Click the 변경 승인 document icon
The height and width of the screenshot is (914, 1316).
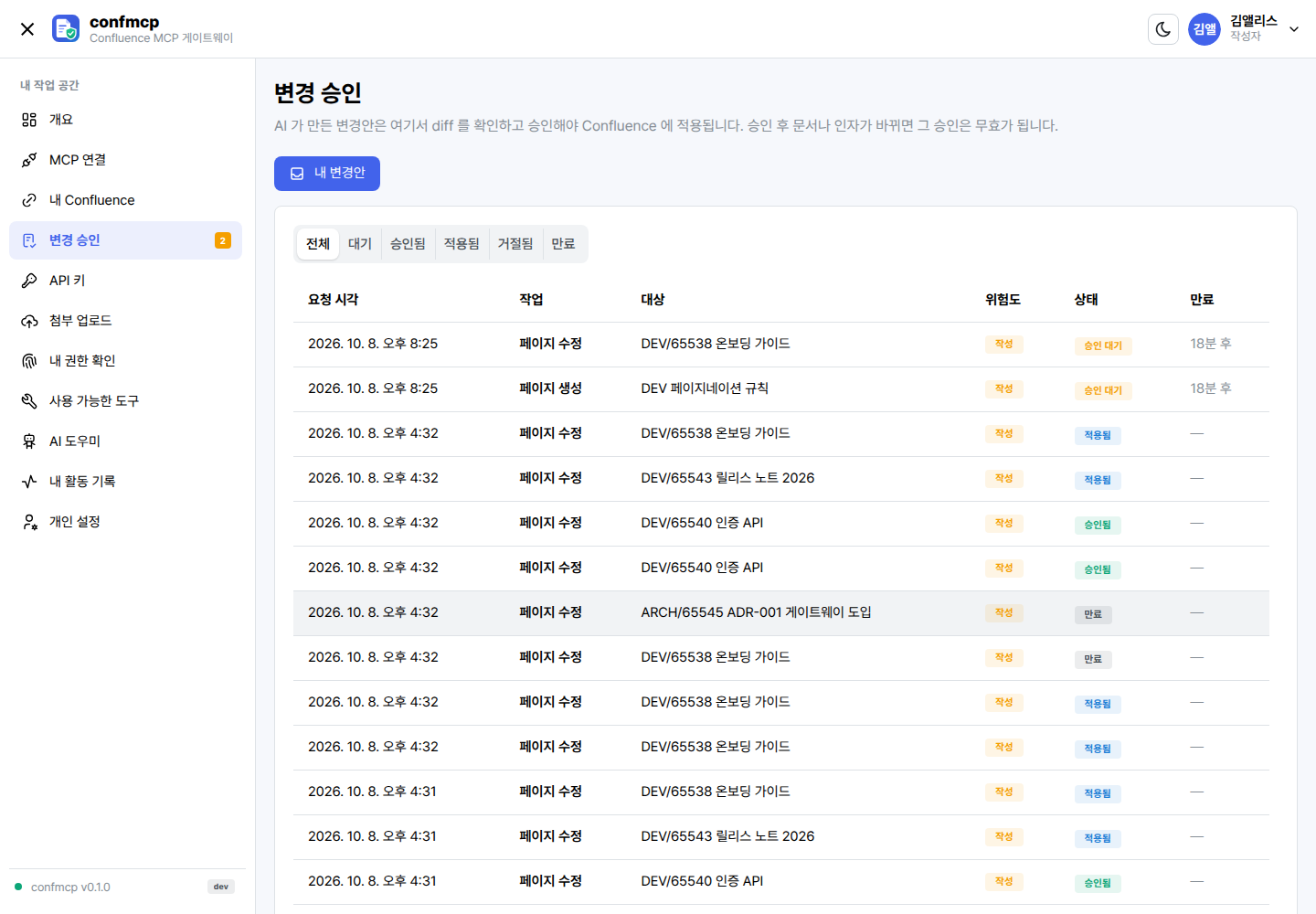(29, 240)
